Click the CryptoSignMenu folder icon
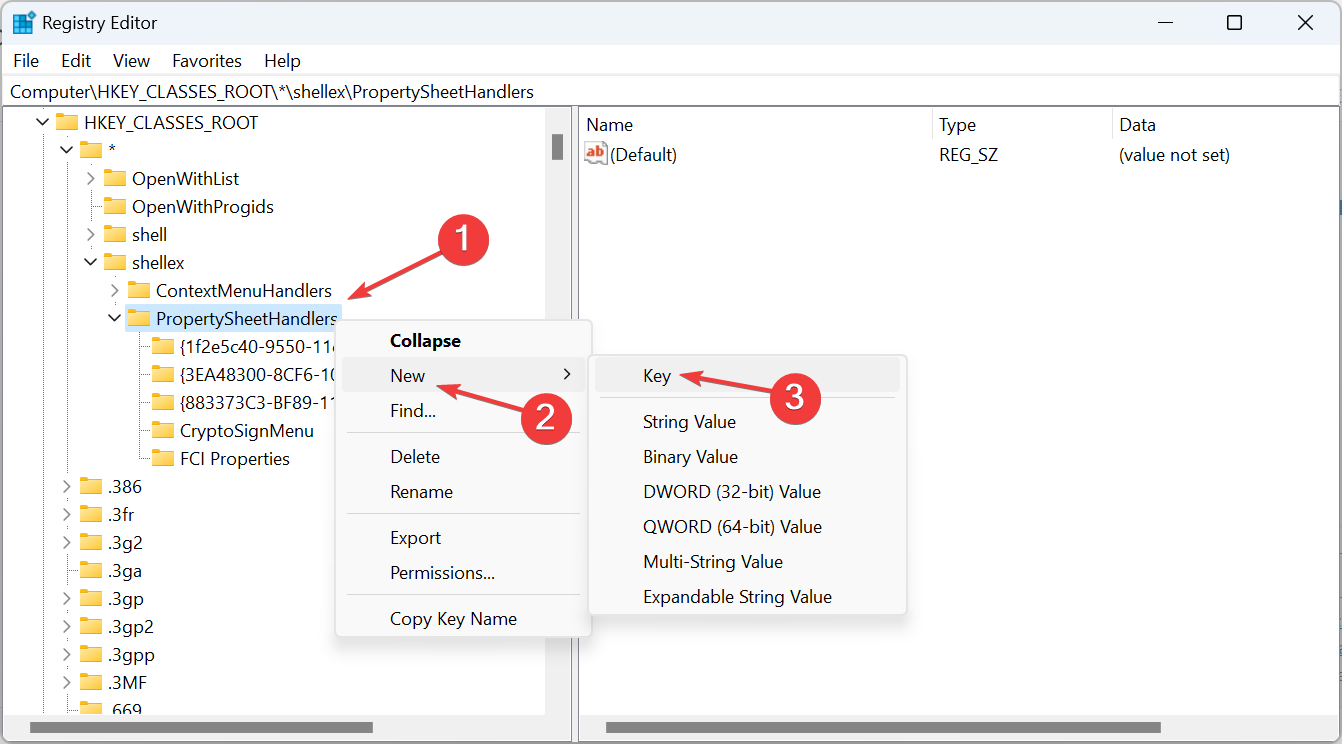 point(163,430)
